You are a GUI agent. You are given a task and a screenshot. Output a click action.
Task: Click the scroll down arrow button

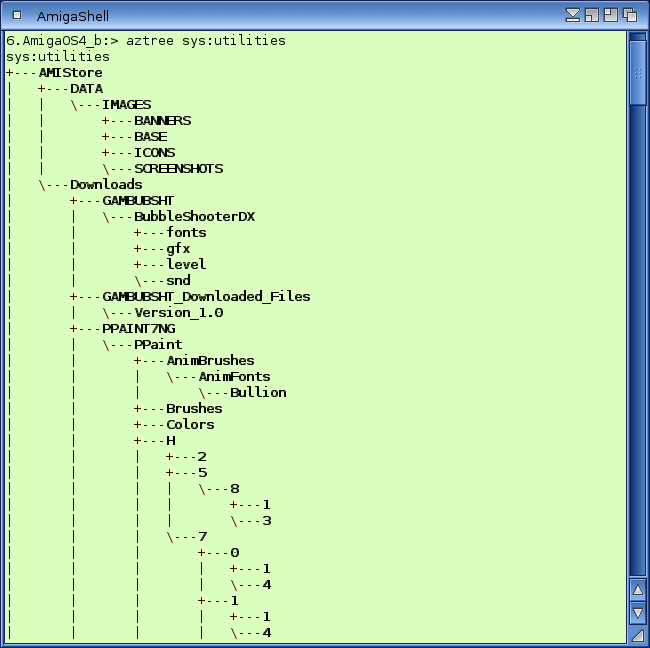pyautogui.click(x=638, y=612)
